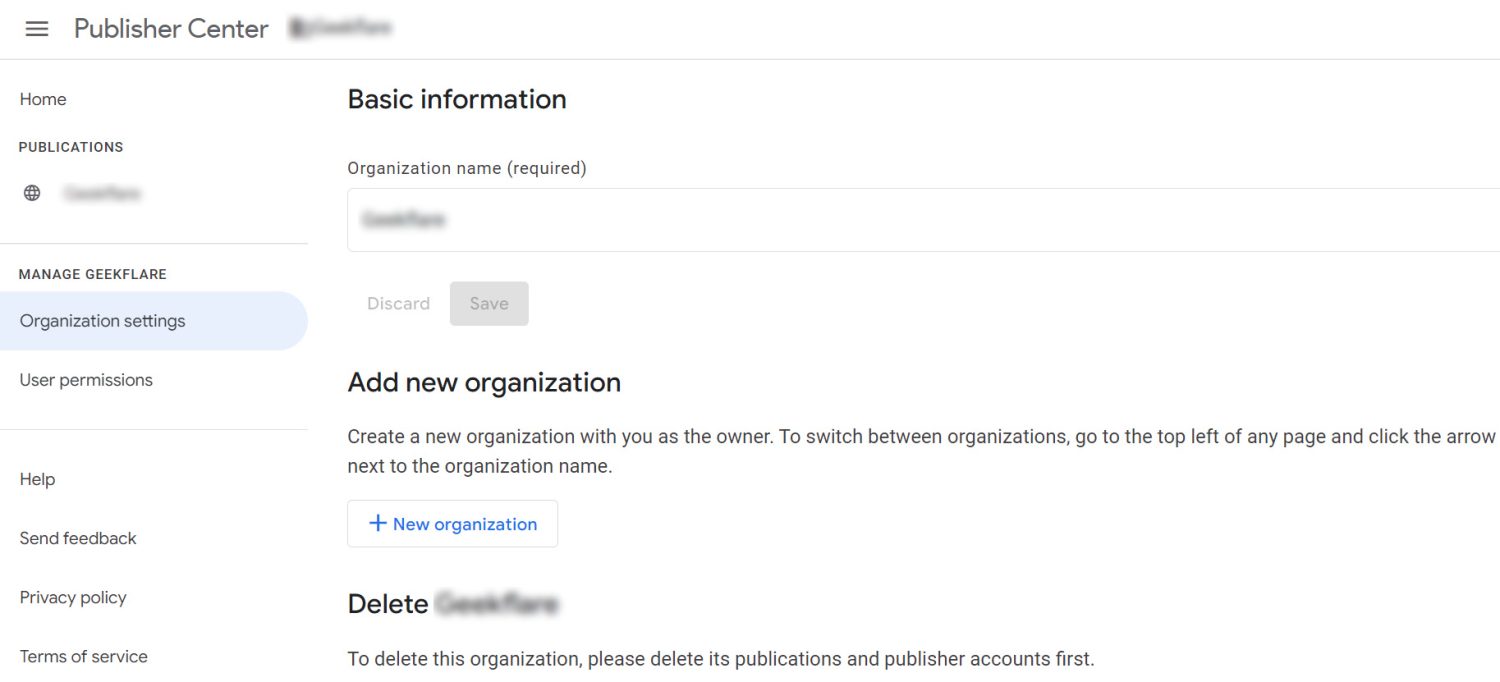Click the Add new organization heading
The image size is (1500, 682).
tap(484, 382)
